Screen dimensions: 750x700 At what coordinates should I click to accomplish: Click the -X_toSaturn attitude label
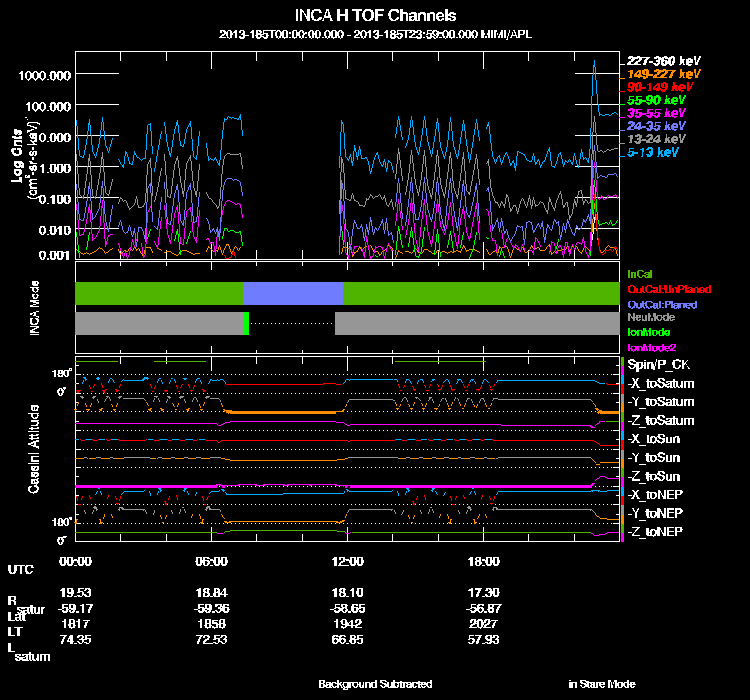point(660,384)
